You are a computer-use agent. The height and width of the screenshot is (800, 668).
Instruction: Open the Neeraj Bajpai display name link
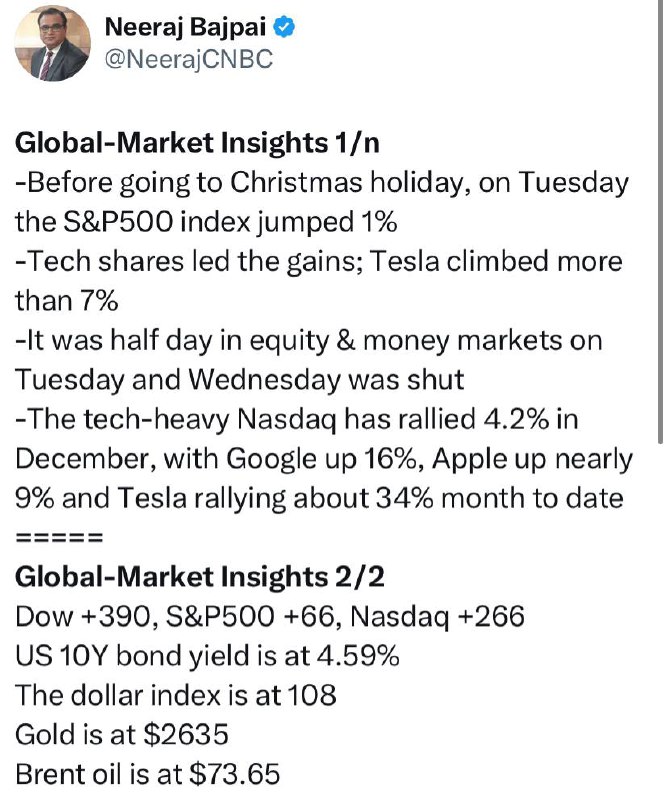click(185, 28)
